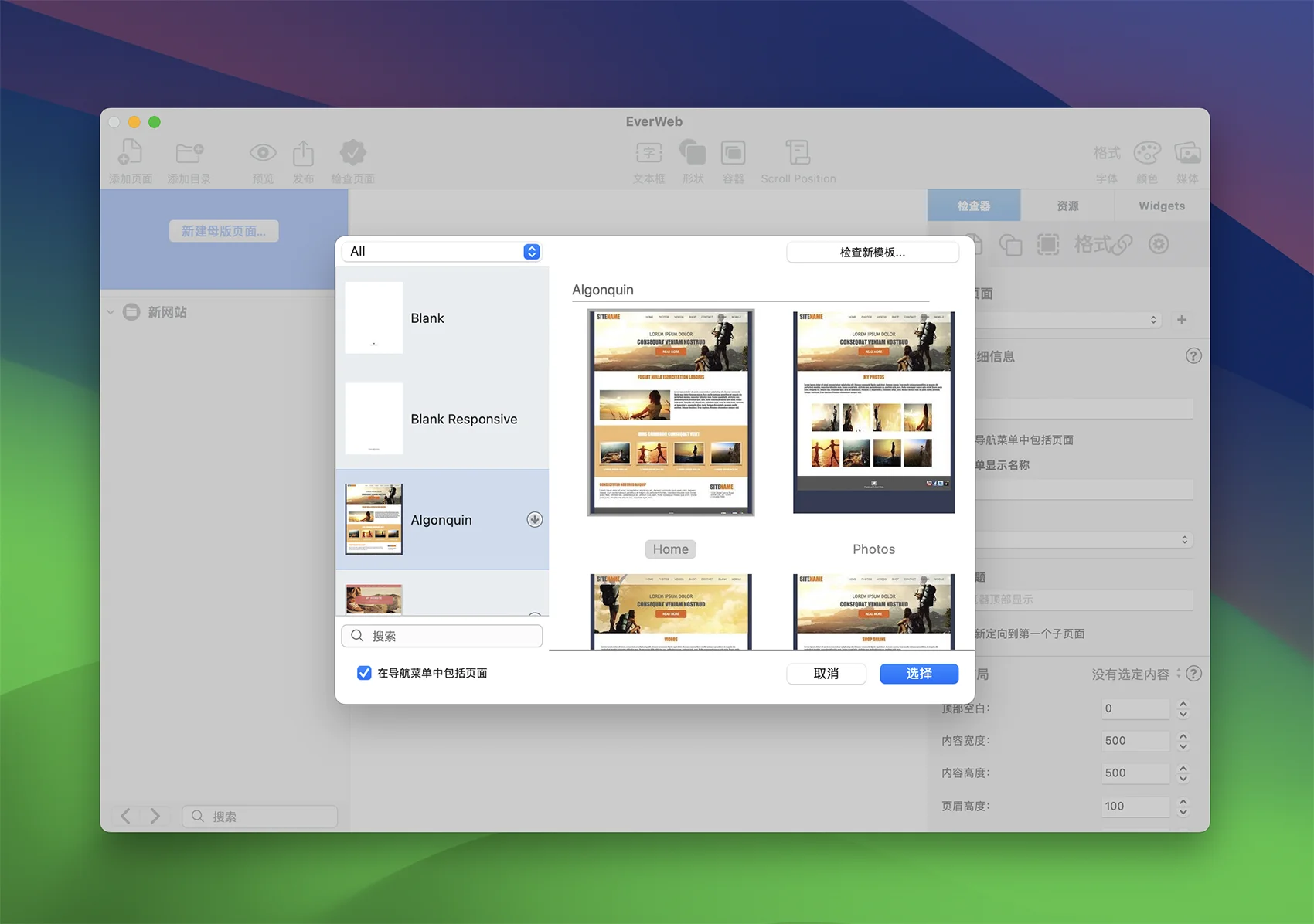The height and width of the screenshot is (924, 1314).
Task: Click the help icon beside 没有选定内容
Action: (1193, 674)
